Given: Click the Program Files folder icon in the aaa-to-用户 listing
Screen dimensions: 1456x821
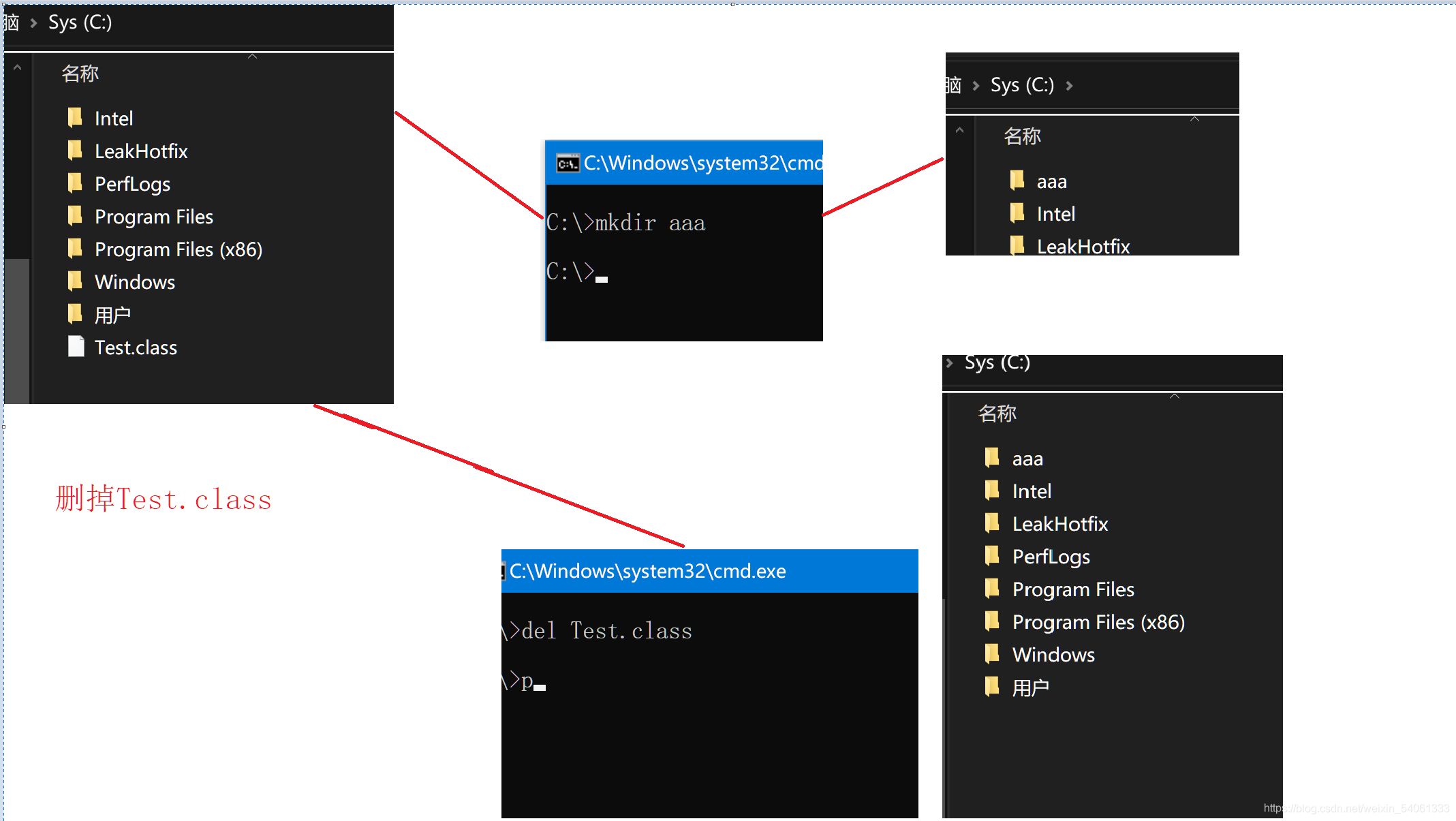Looking at the screenshot, I should pyautogui.click(x=993, y=589).
